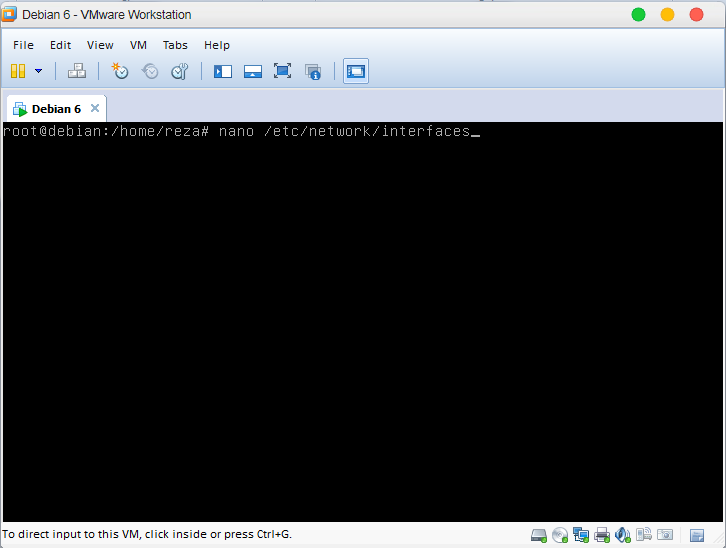Image resolution: width=727 pixels, height=548 pixels.
Task: Select the Debian 6 tab
Action: [x=56, y=109]
